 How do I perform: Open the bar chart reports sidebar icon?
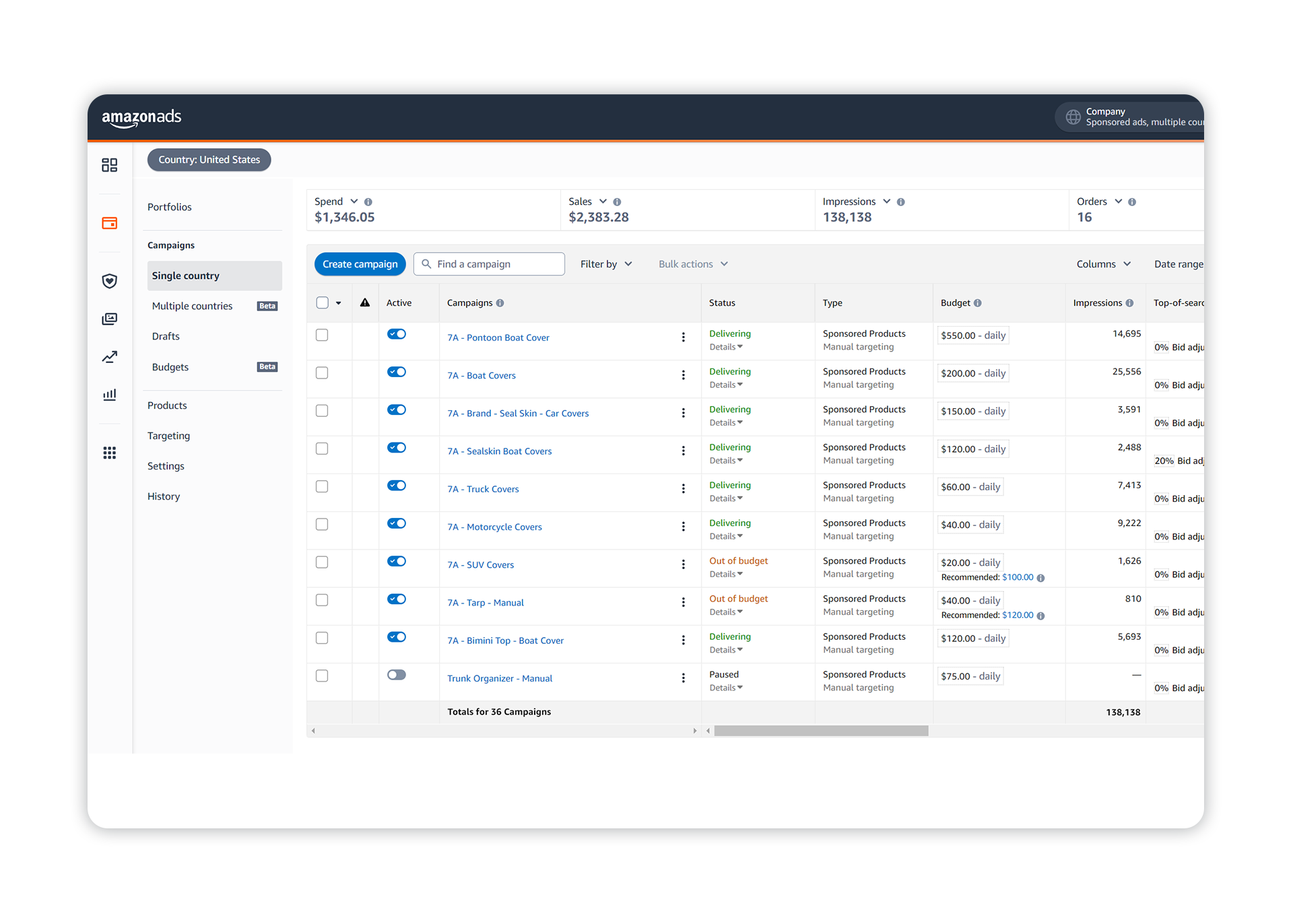click(109, 394)
